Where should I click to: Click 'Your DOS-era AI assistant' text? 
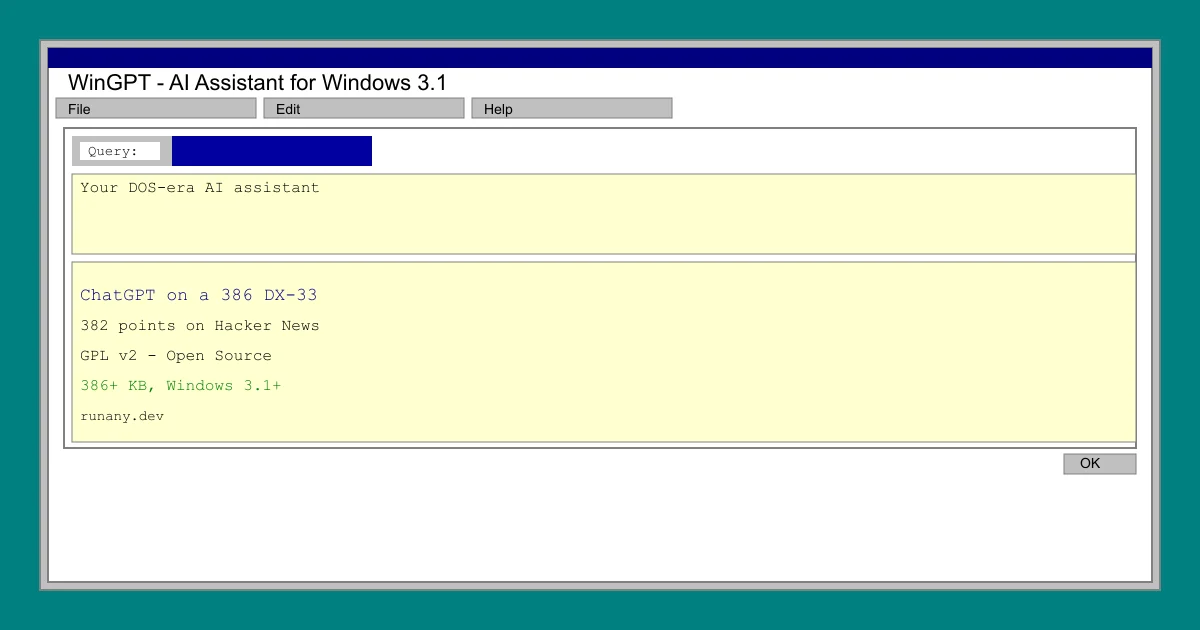click(x=200, y=187)
